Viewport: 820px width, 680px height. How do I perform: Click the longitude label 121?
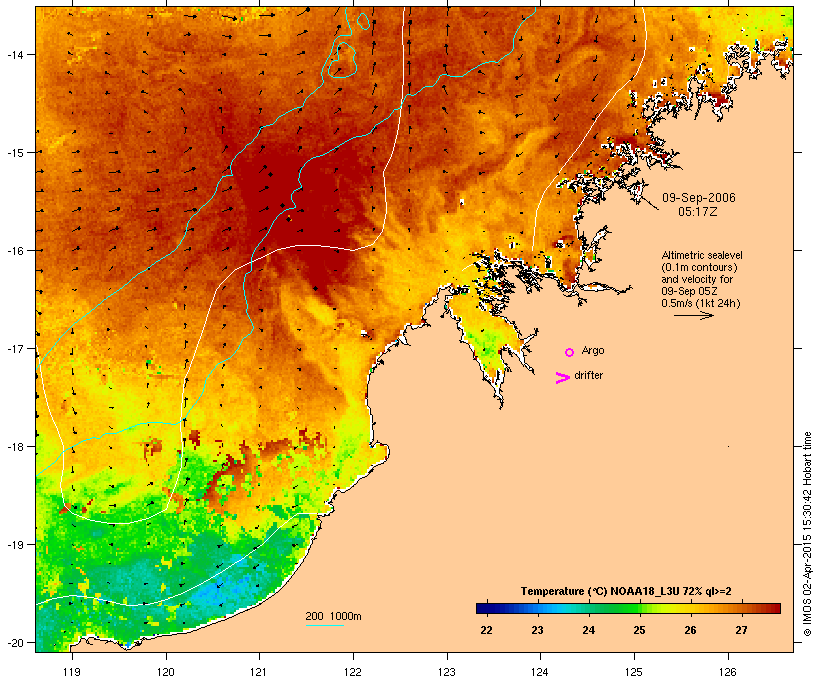click(x=259, y=672)
